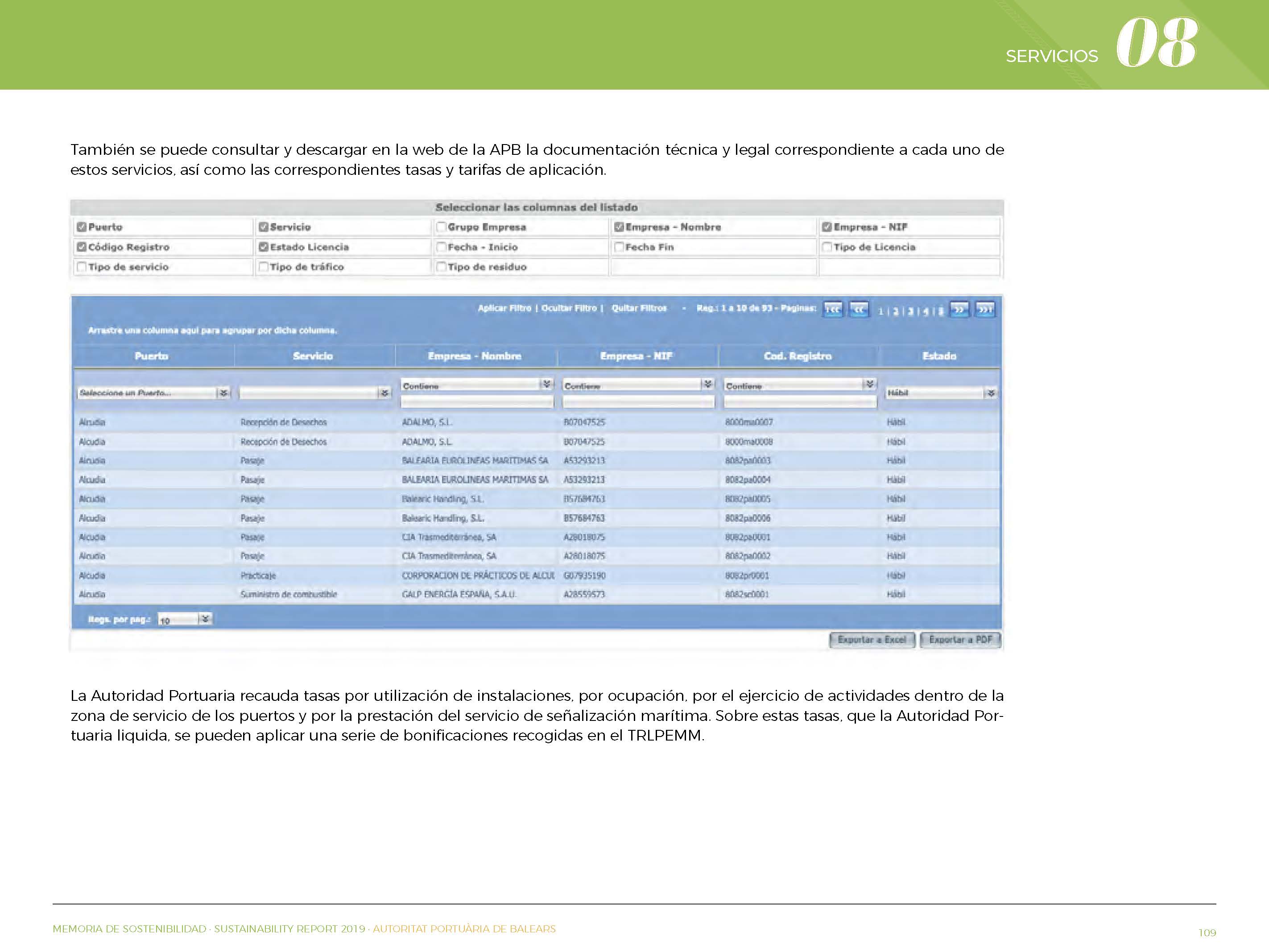This screenshot has height=952, width=1269.
Task: Toggle the Empresa - Nombre column checkbox
Action: click(x=619, y=227)
